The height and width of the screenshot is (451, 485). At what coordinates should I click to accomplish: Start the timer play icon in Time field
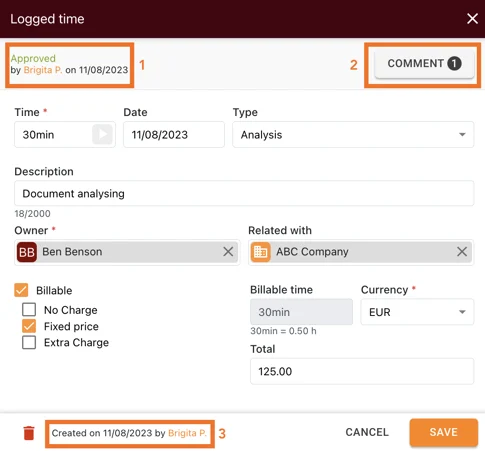coord(102,134)
